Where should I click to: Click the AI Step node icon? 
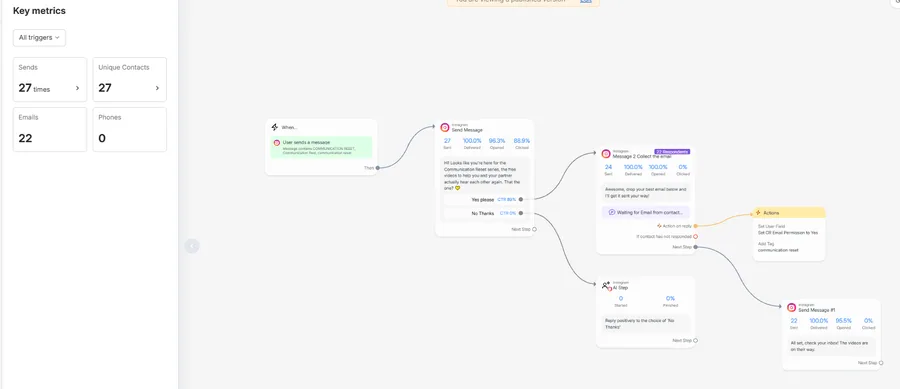pyautogui.click(x=606, y=285)
